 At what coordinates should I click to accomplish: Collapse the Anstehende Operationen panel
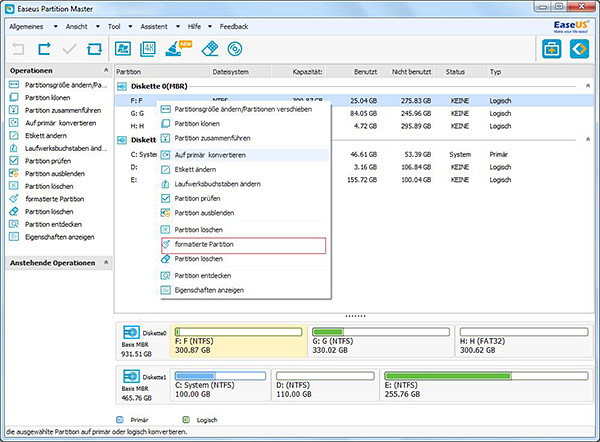click(x=106, y=262)
